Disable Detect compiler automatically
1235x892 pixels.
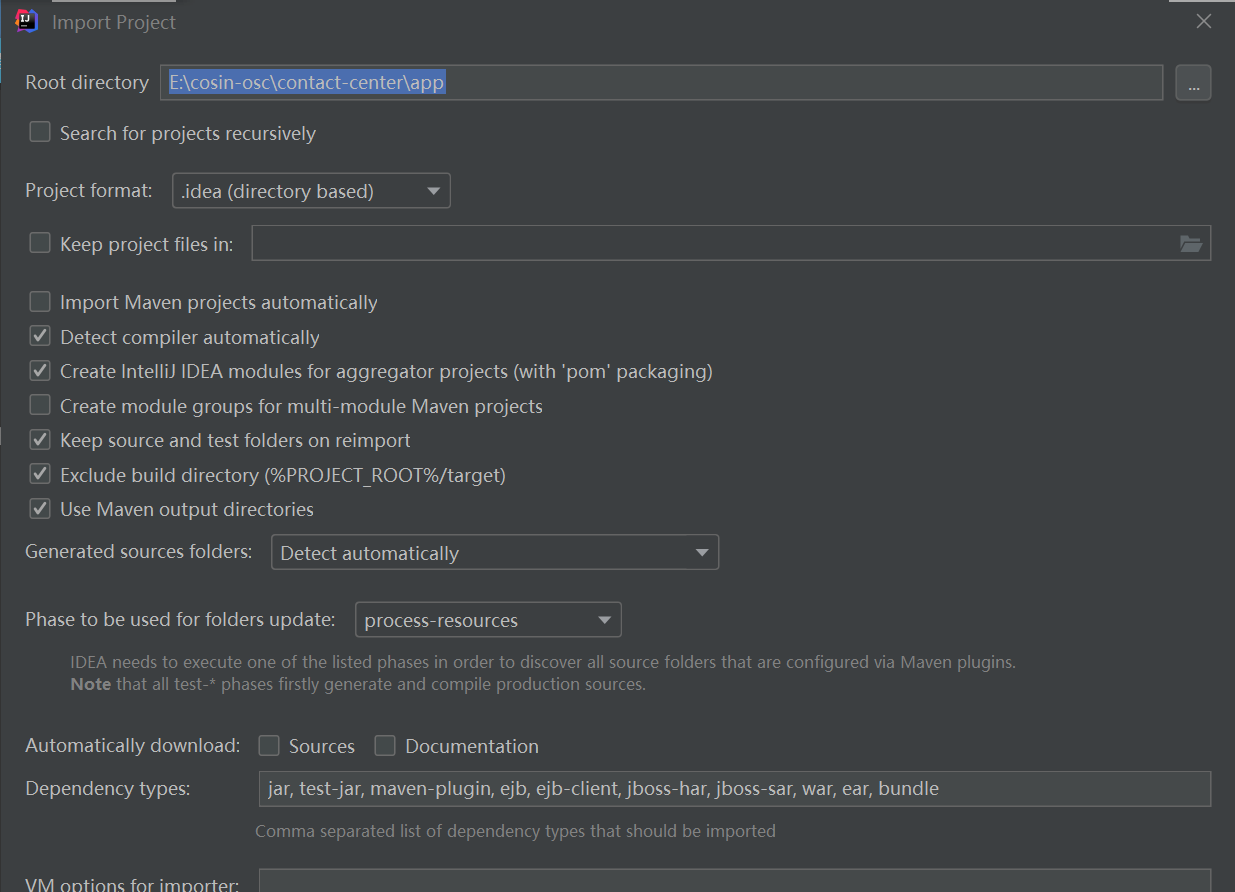(39, 336)
